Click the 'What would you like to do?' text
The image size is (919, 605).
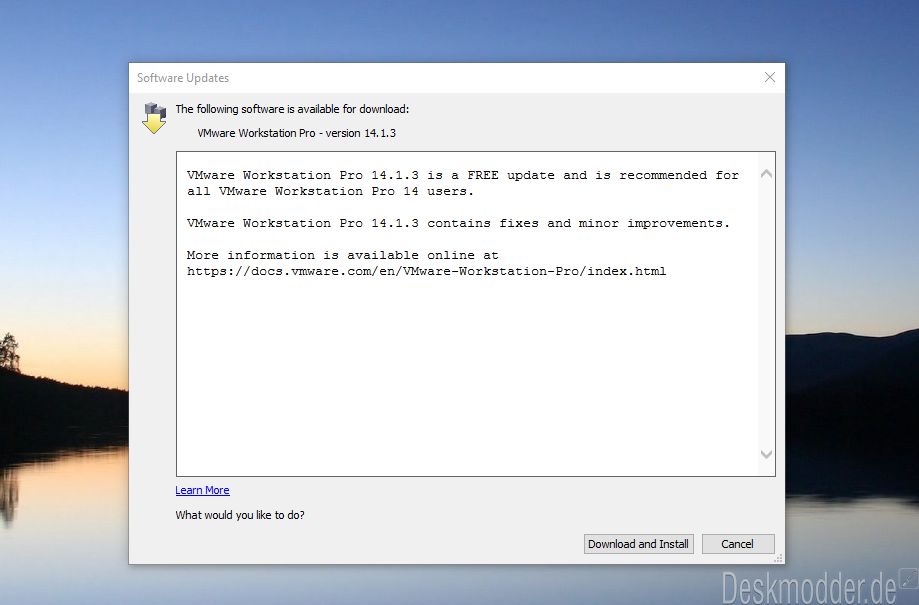click(x=240, y=515)
